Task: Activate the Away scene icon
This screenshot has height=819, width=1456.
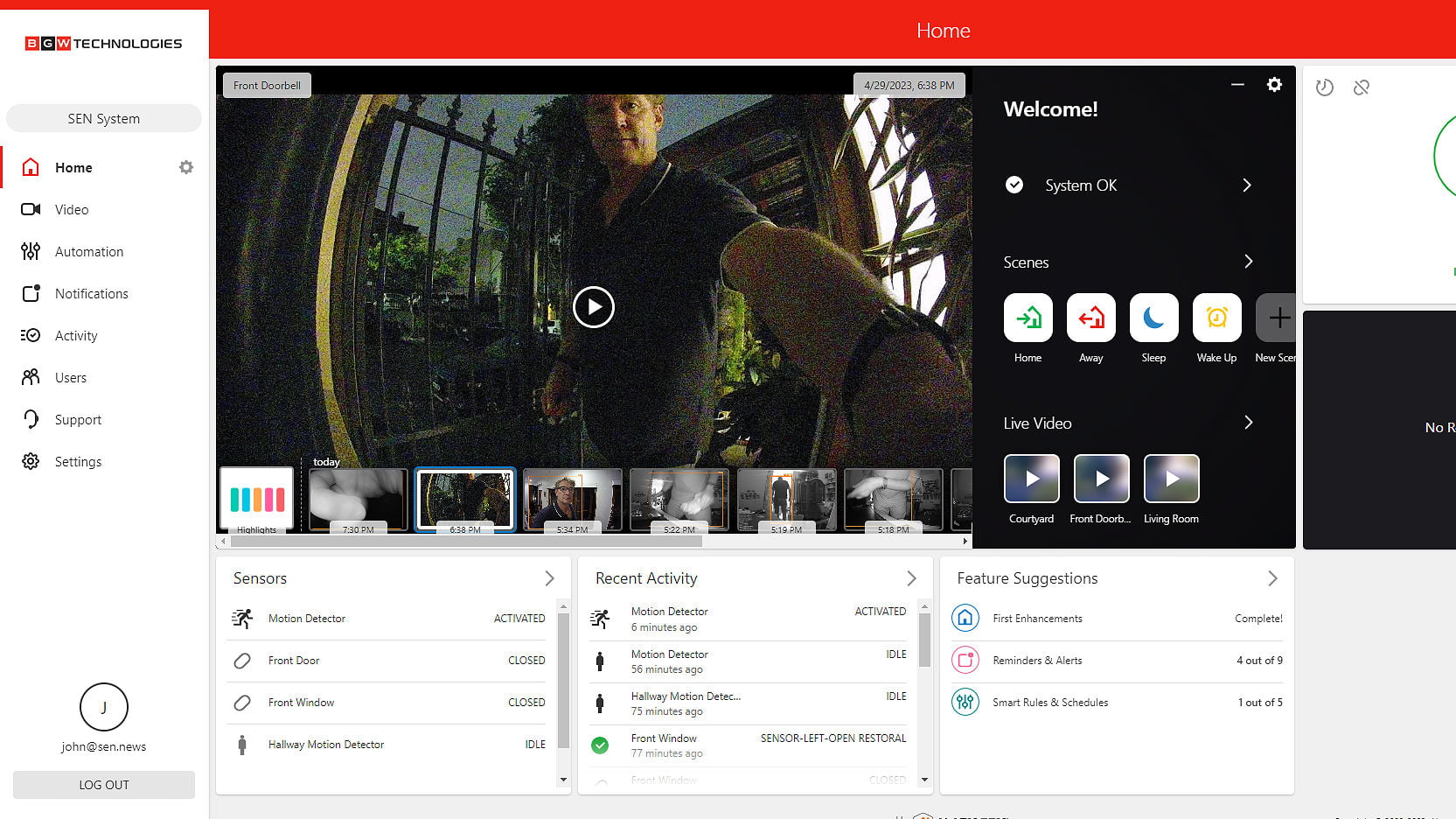Action: tap(1090, 318)
